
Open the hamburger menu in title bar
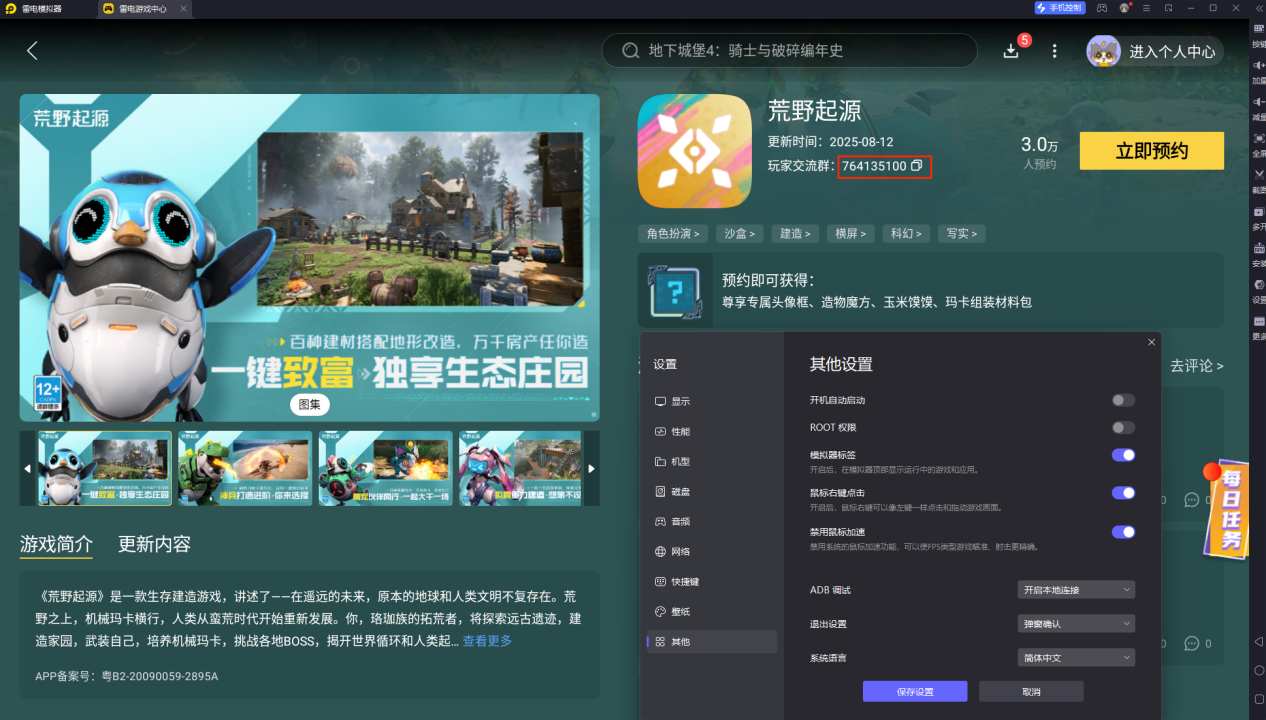(x=1147, y=8)
